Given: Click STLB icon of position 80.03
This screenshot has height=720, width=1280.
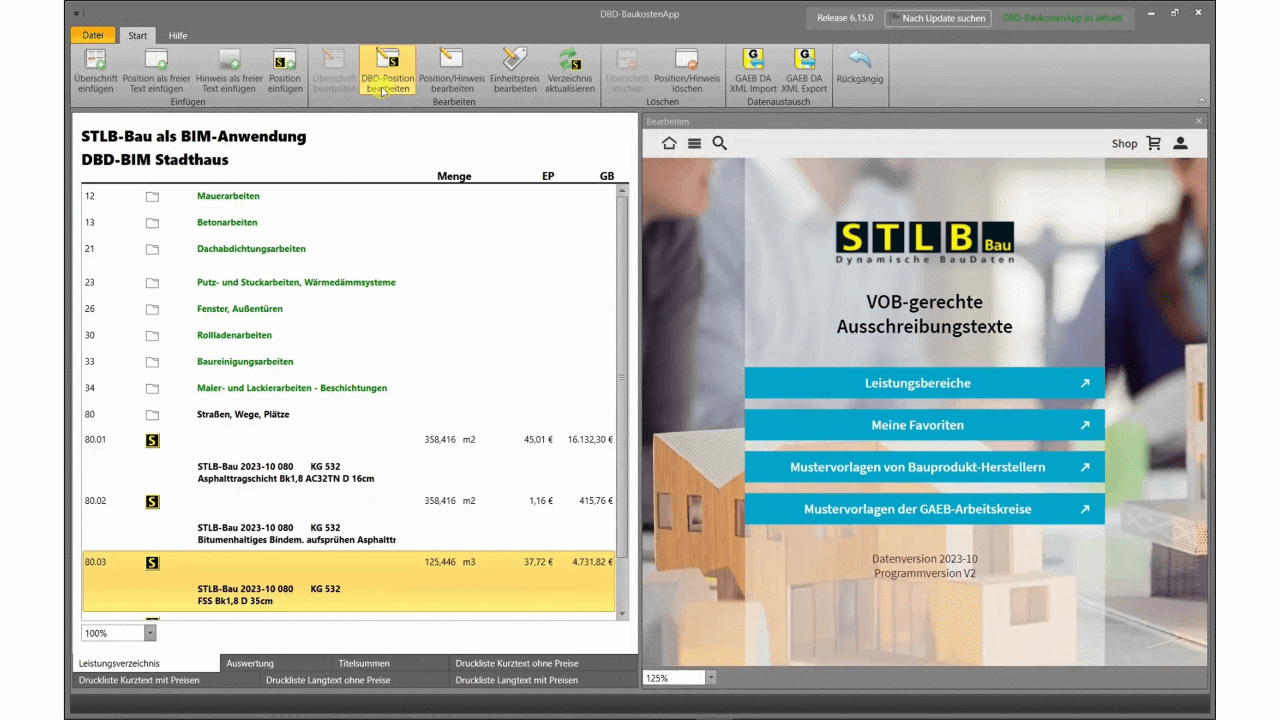Looking at the screenshot, I should [x=152, y=563].
